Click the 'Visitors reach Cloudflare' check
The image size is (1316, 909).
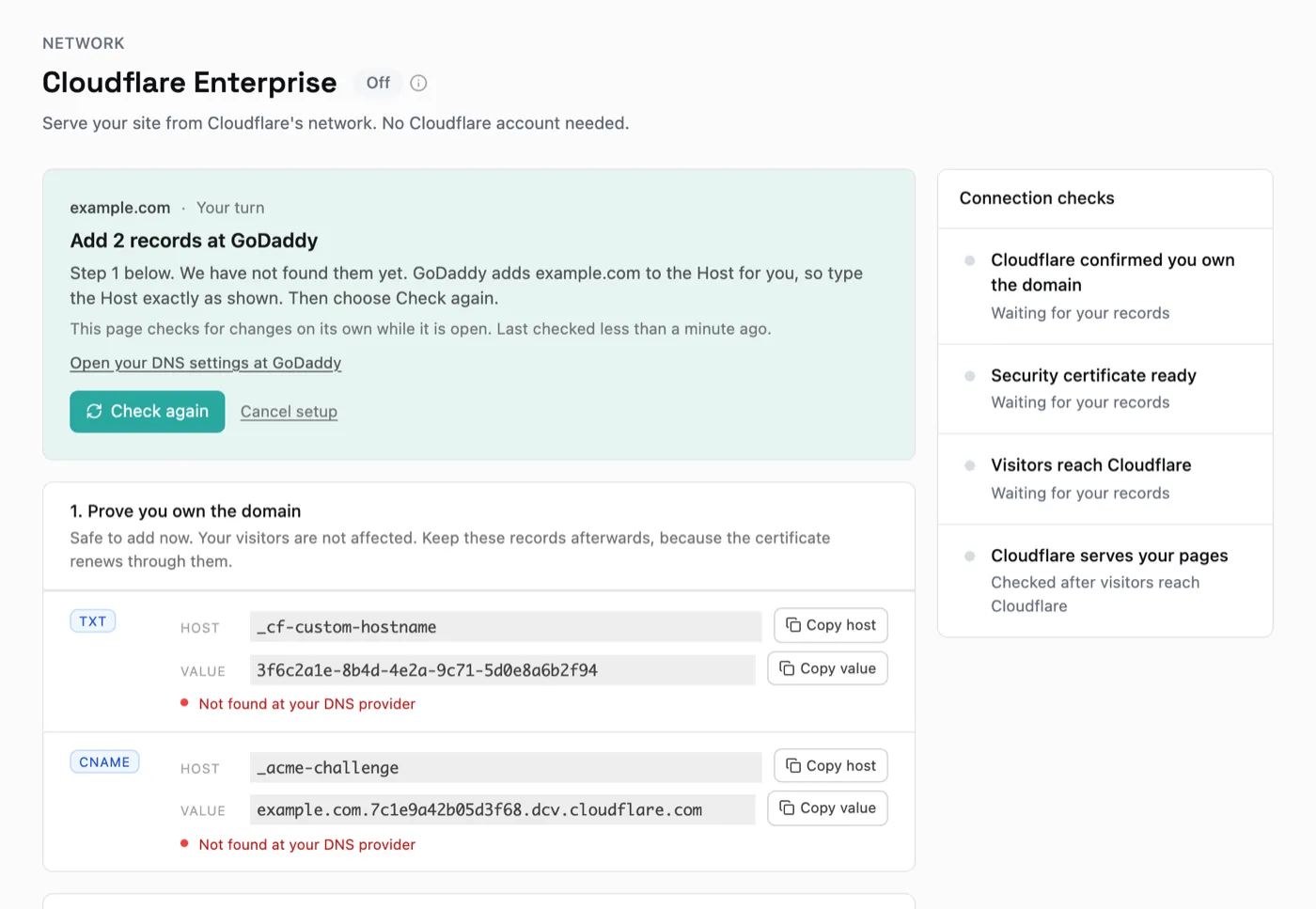tap(1105, 479)
